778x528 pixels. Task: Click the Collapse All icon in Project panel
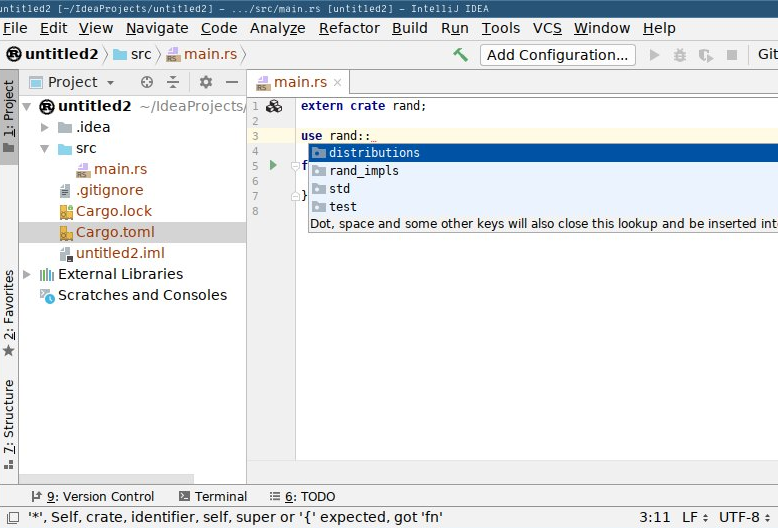click(x=173, y=82)
